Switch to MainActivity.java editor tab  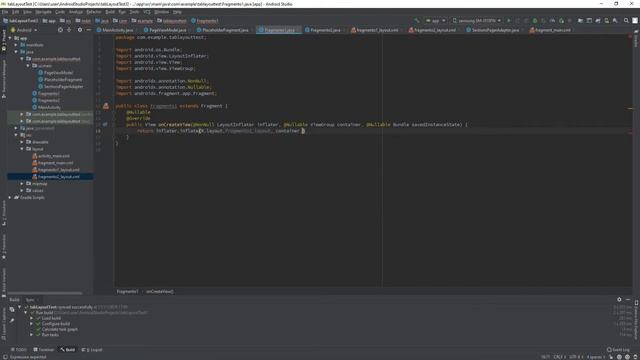click(116, 30)
